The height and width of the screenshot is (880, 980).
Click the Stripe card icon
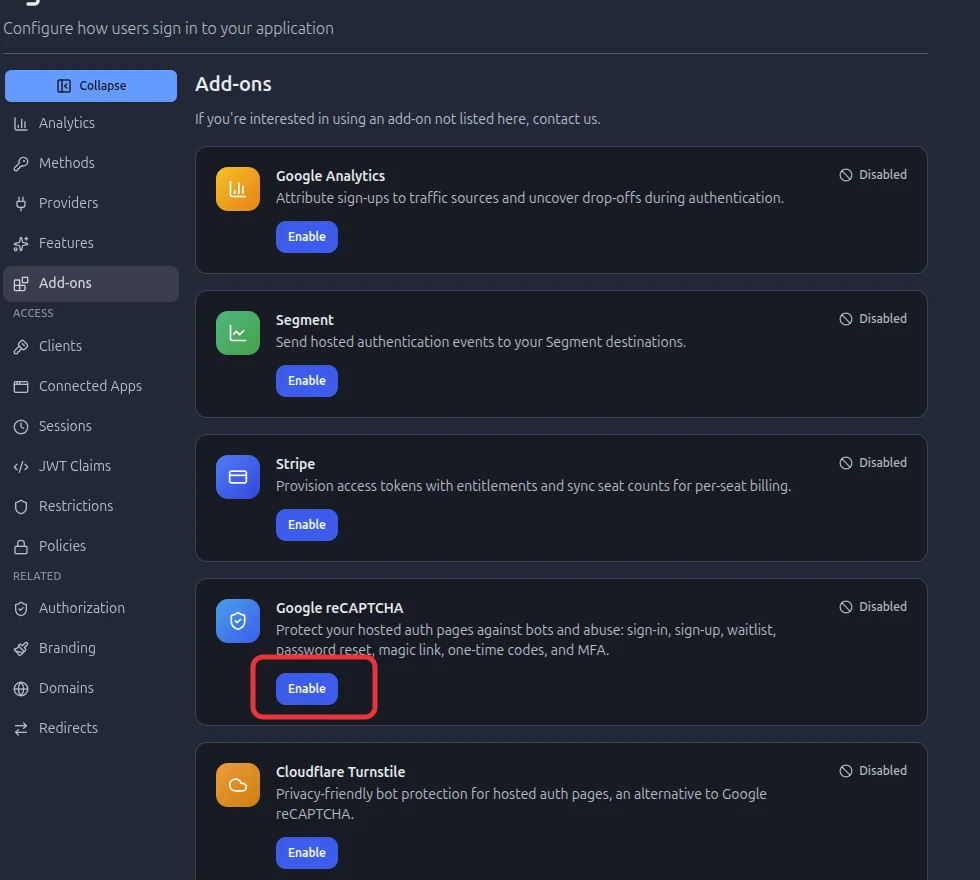pos(238,477)
